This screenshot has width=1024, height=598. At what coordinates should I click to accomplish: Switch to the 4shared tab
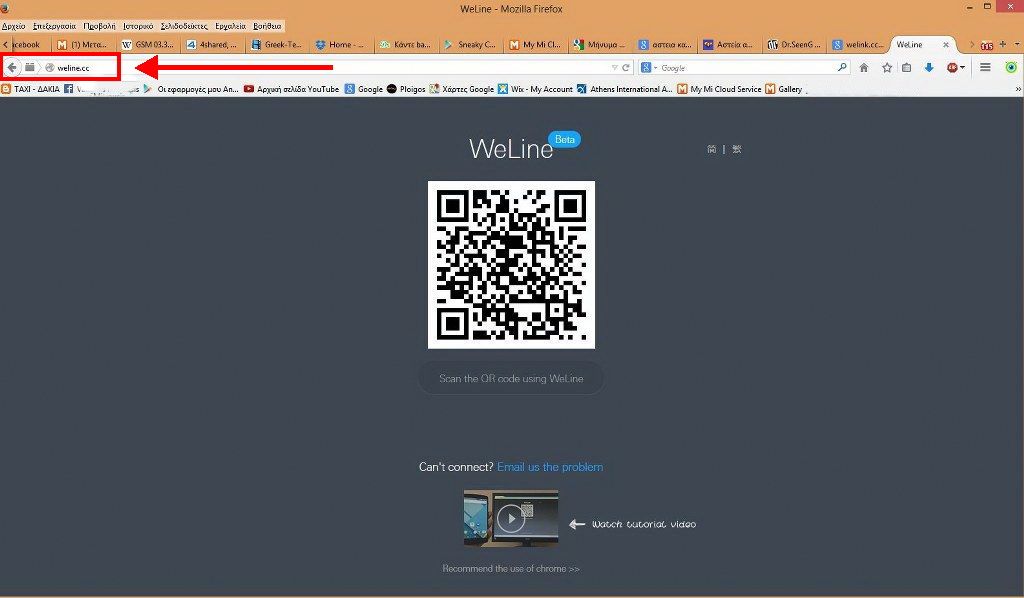click(x=212, y=44)
